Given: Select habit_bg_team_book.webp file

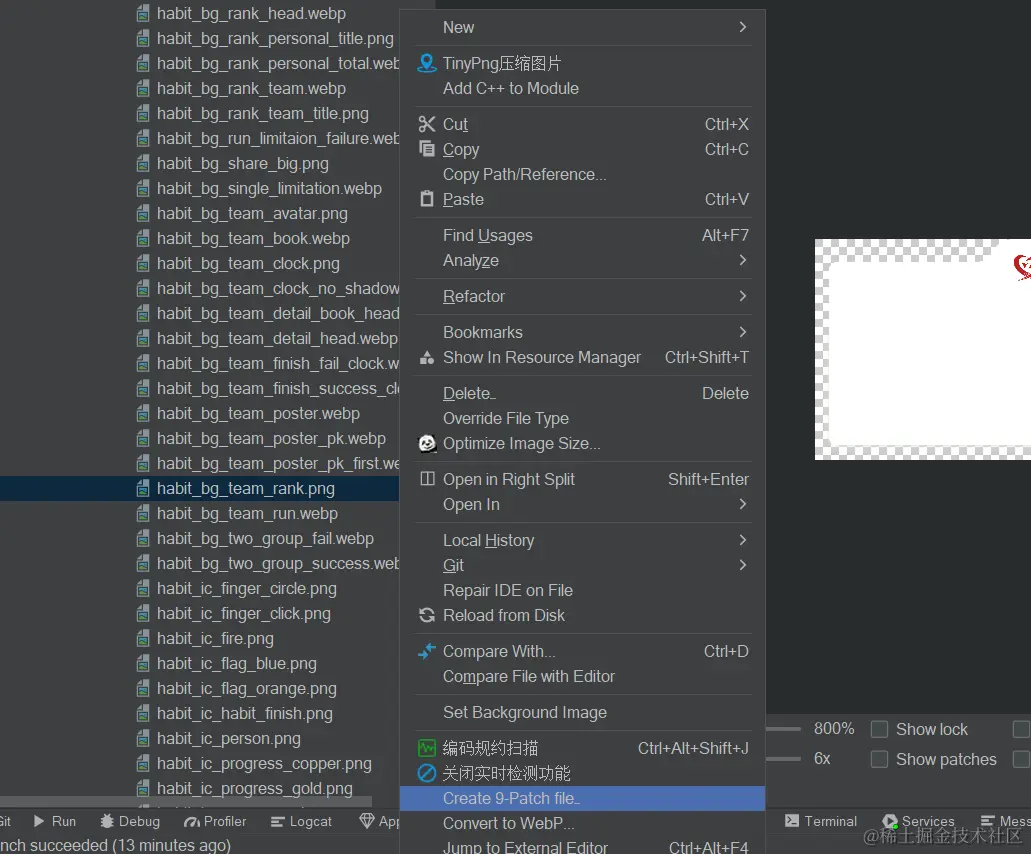Looking at the screenshot, I should (x=253, y=239).
